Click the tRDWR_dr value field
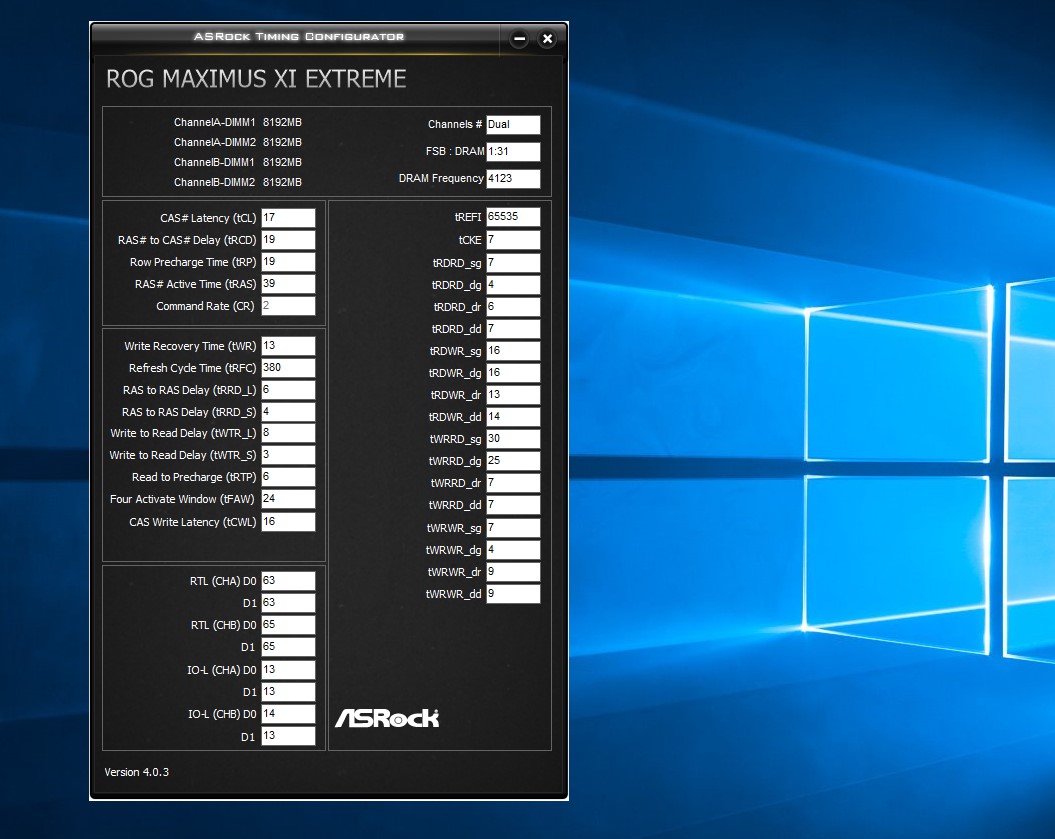 [x=513, y=394]
